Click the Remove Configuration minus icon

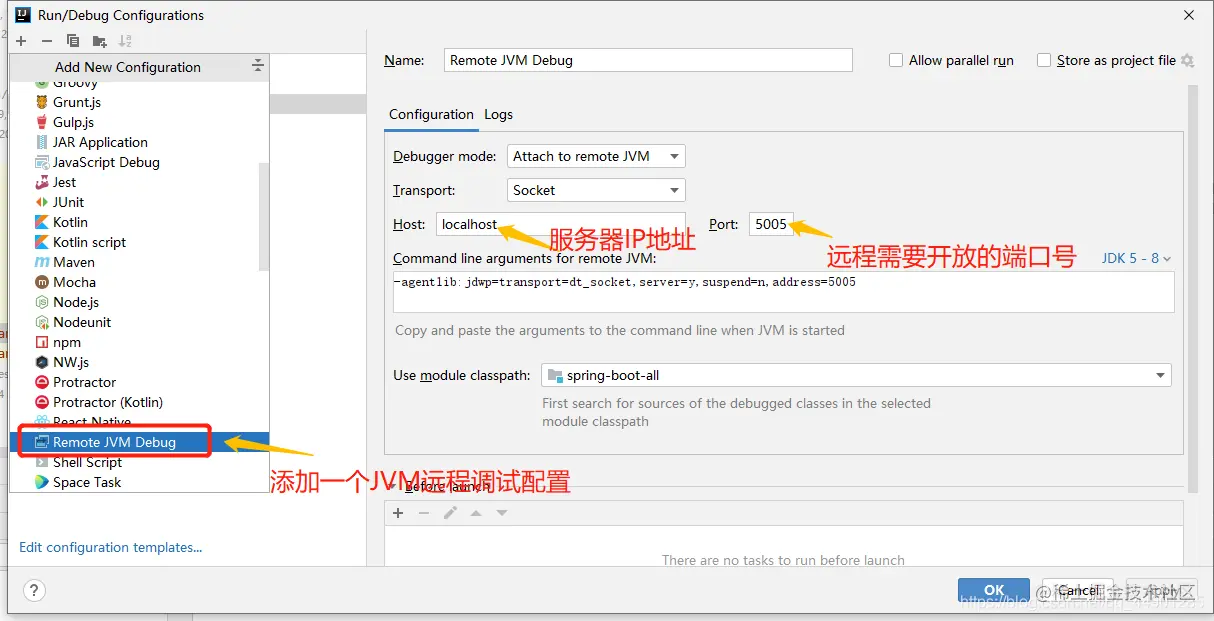point(47,41)
